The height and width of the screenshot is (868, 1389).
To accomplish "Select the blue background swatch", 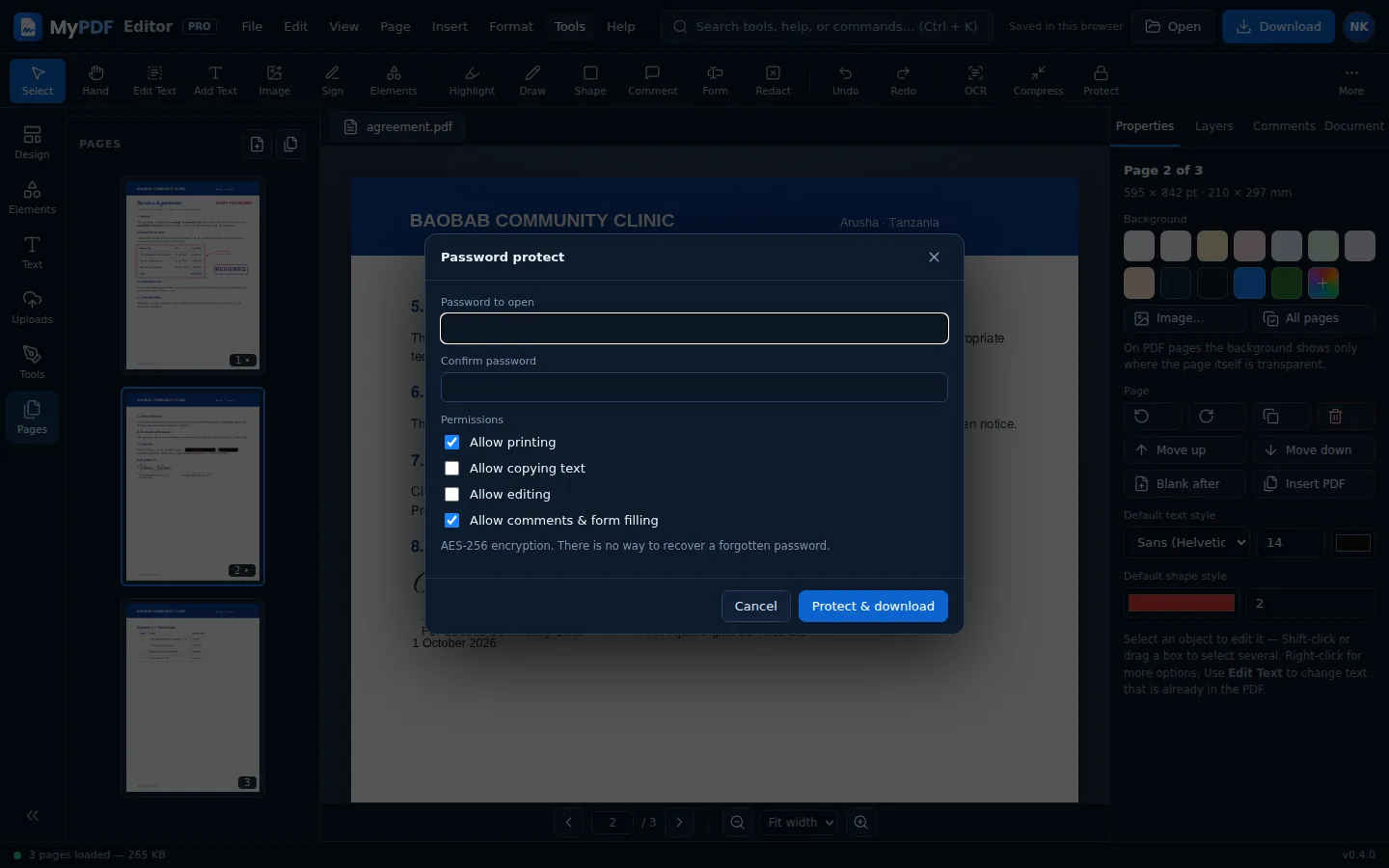I will (1249, 283).
